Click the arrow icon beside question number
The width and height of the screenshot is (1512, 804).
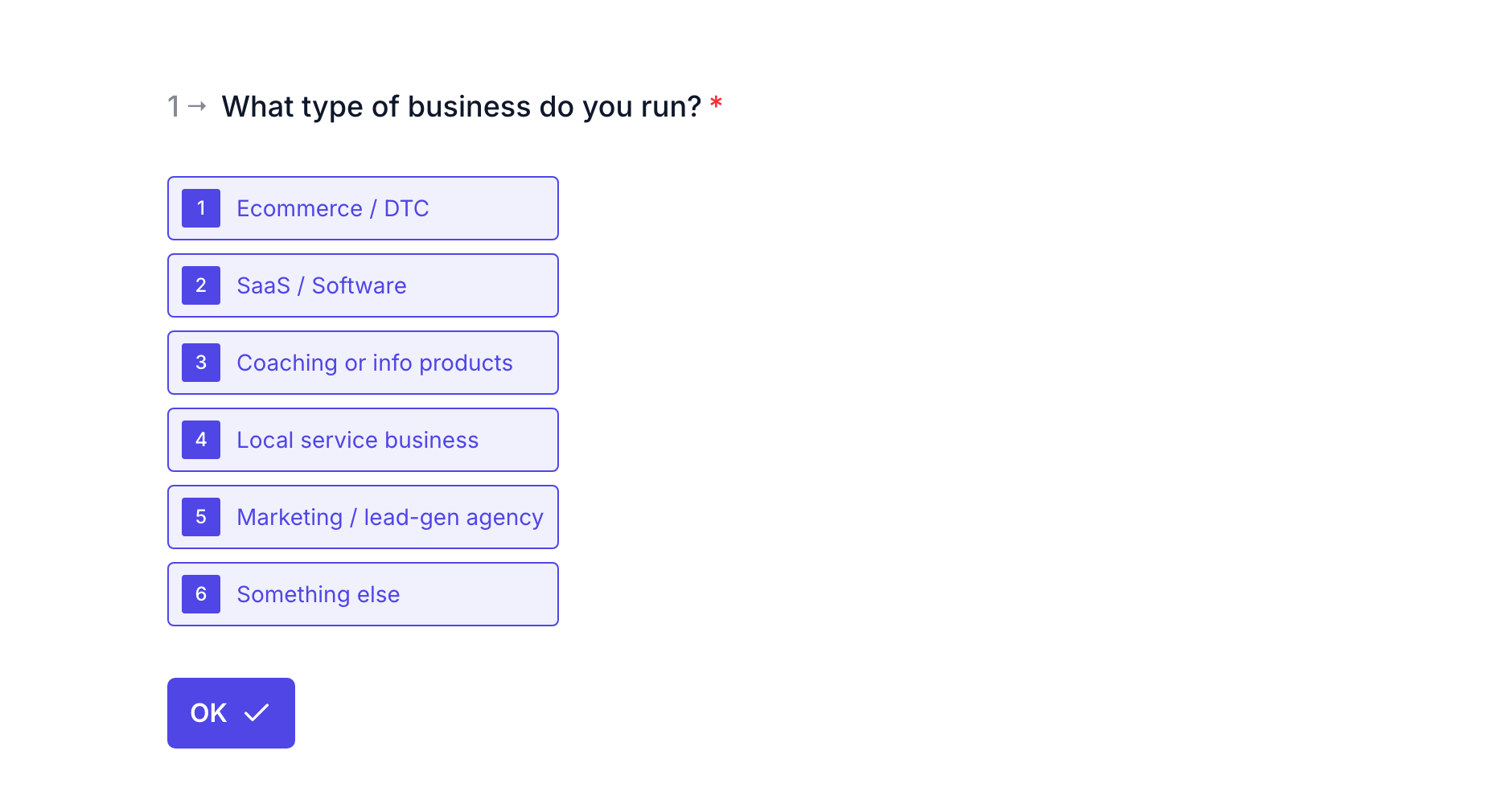tap(197, 106)
